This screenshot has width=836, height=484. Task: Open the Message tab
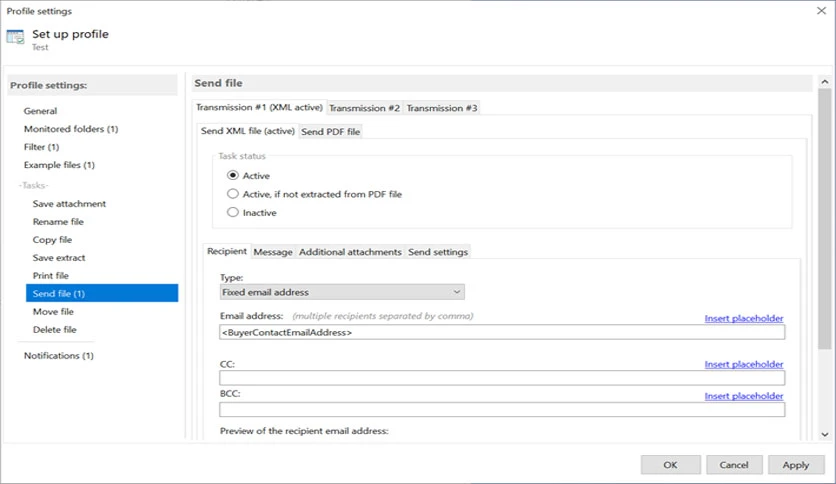[273, 252]
